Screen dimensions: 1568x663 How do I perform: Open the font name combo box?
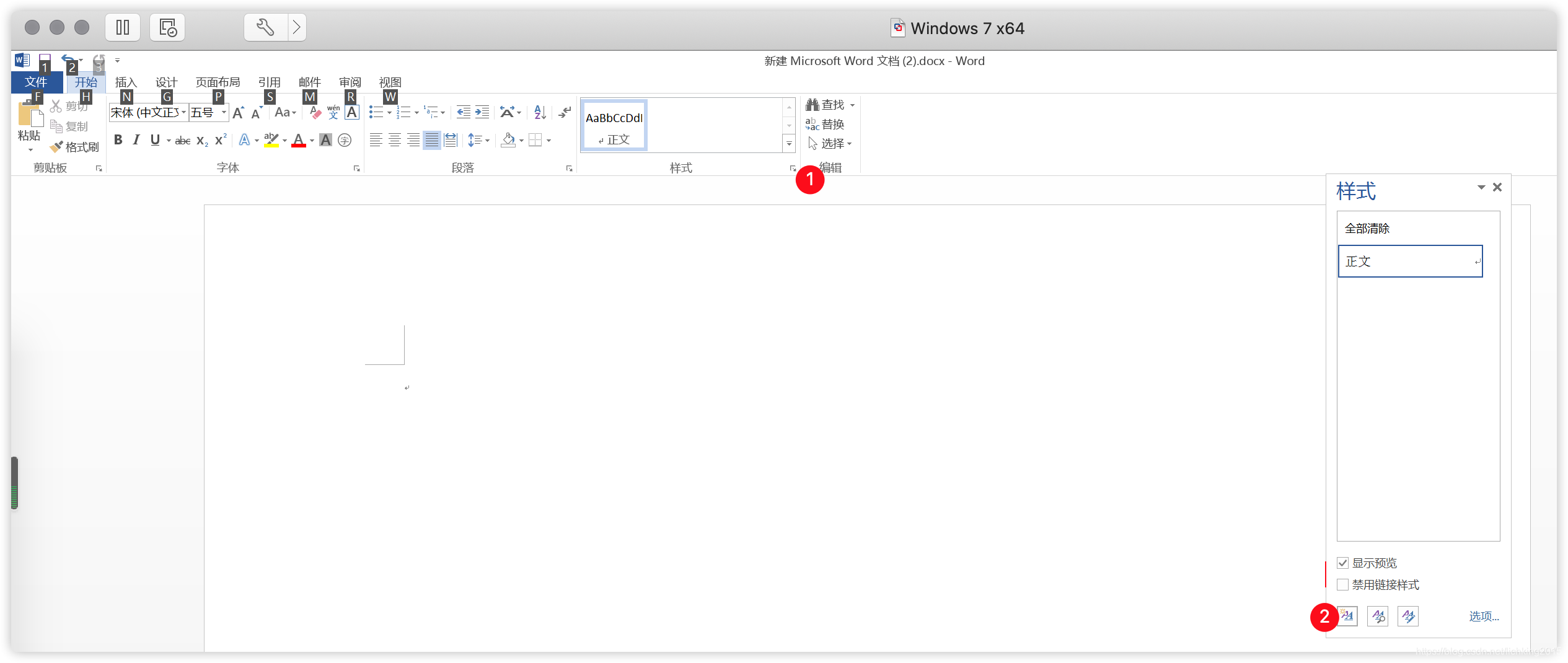point(149,113)
